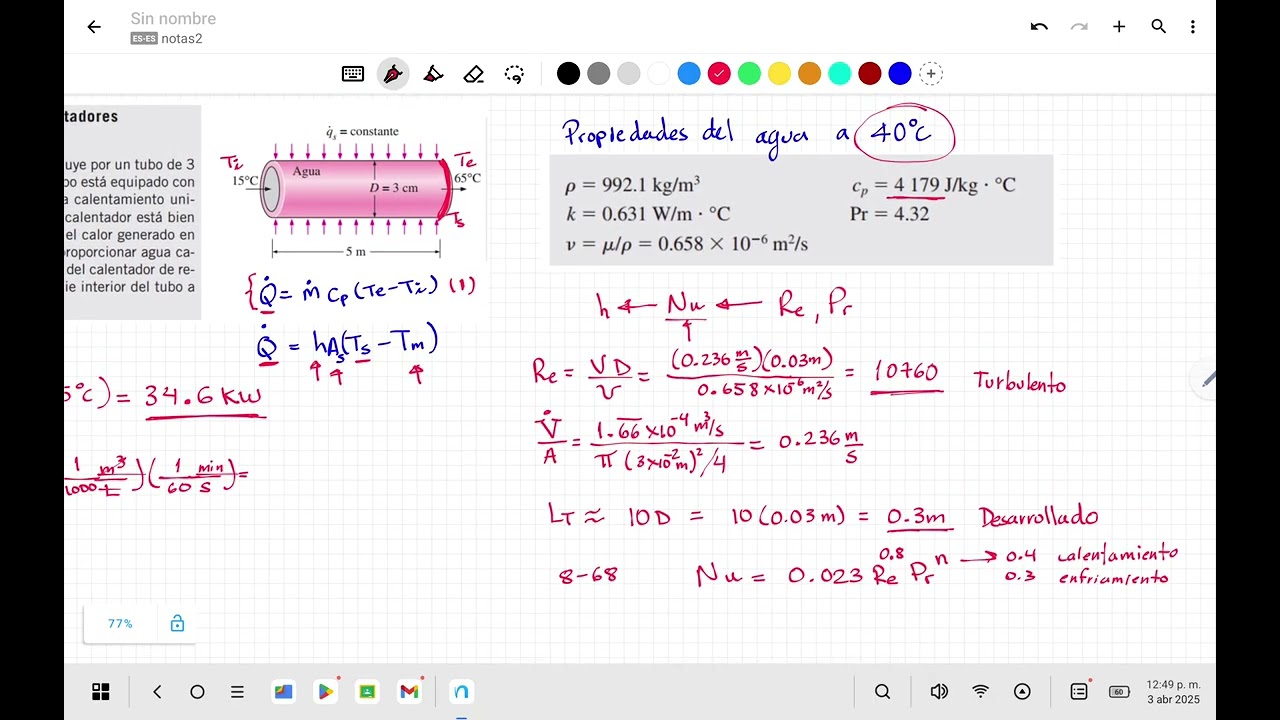The image size is (1280, 720).
Task: Open search in the note
Action: click(1158, 27)
